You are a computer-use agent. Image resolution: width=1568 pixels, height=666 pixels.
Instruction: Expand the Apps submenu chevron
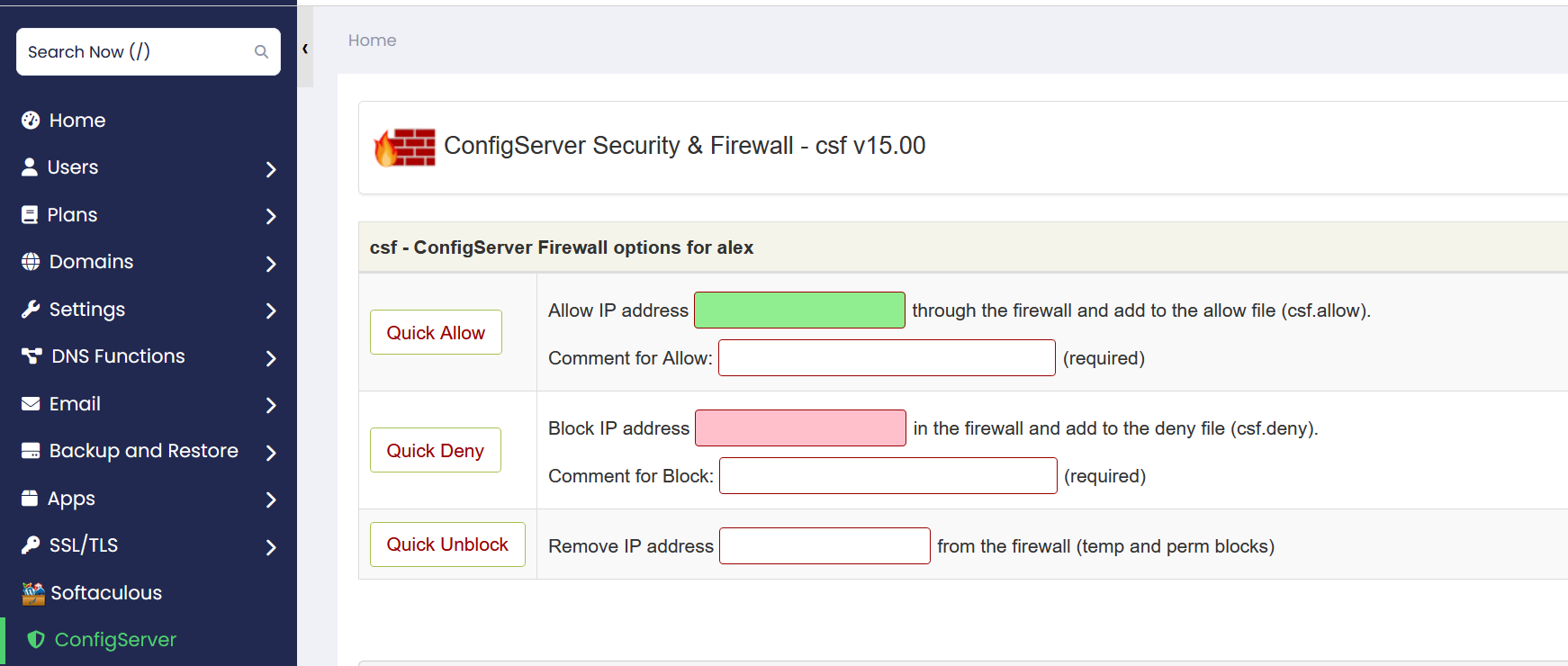pyautogui.click(x=271, y=499)
